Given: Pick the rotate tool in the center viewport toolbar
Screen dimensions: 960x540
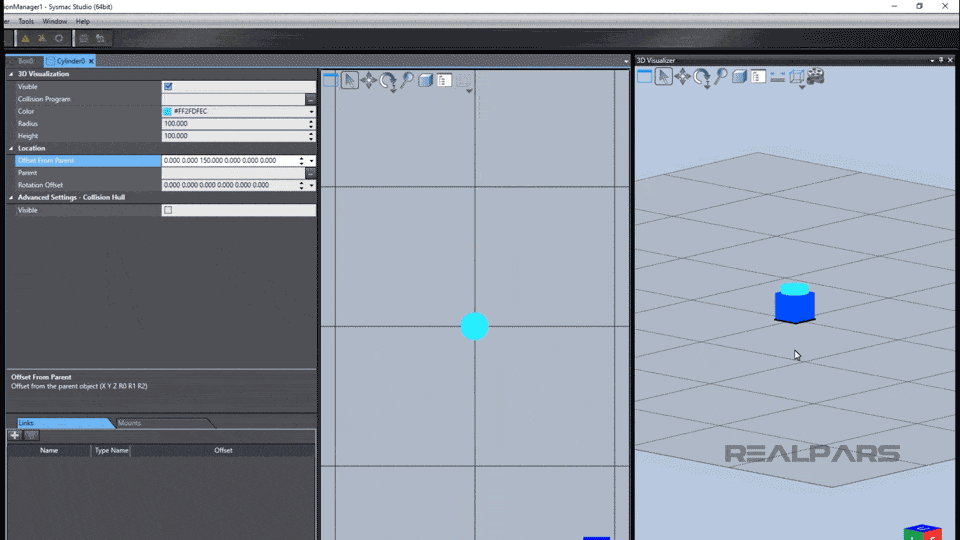Looking at the screenshot, I should (x=388, y=80).
